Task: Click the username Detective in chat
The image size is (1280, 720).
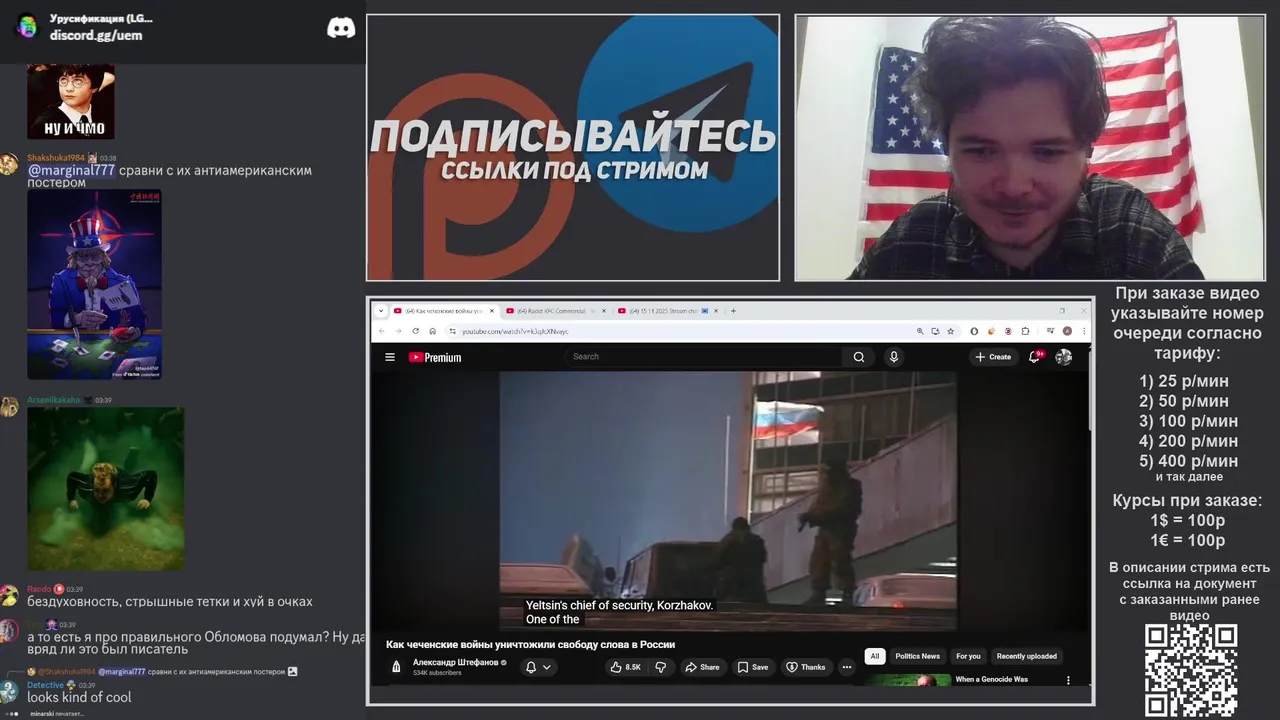Action: 45,685
